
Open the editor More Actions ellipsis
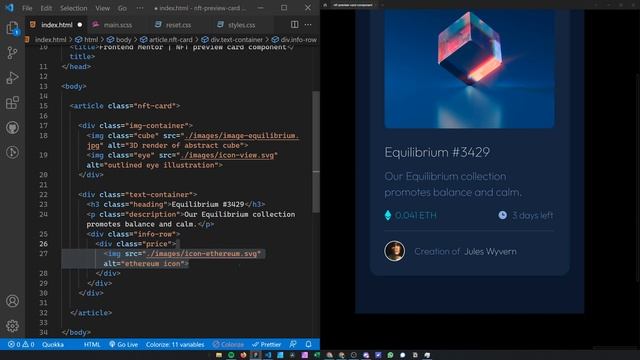tap(308, 24)
